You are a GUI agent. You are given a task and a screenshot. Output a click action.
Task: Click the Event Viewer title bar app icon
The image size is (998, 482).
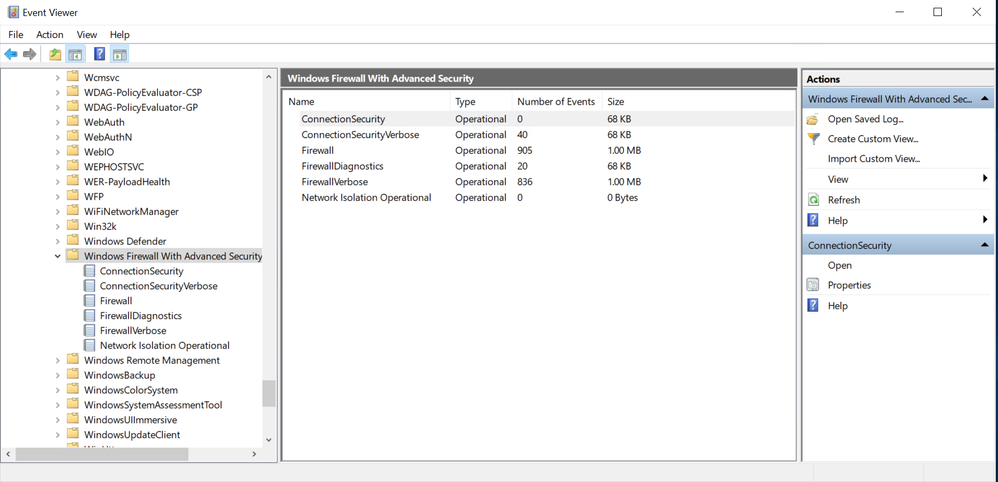(13, 12)
